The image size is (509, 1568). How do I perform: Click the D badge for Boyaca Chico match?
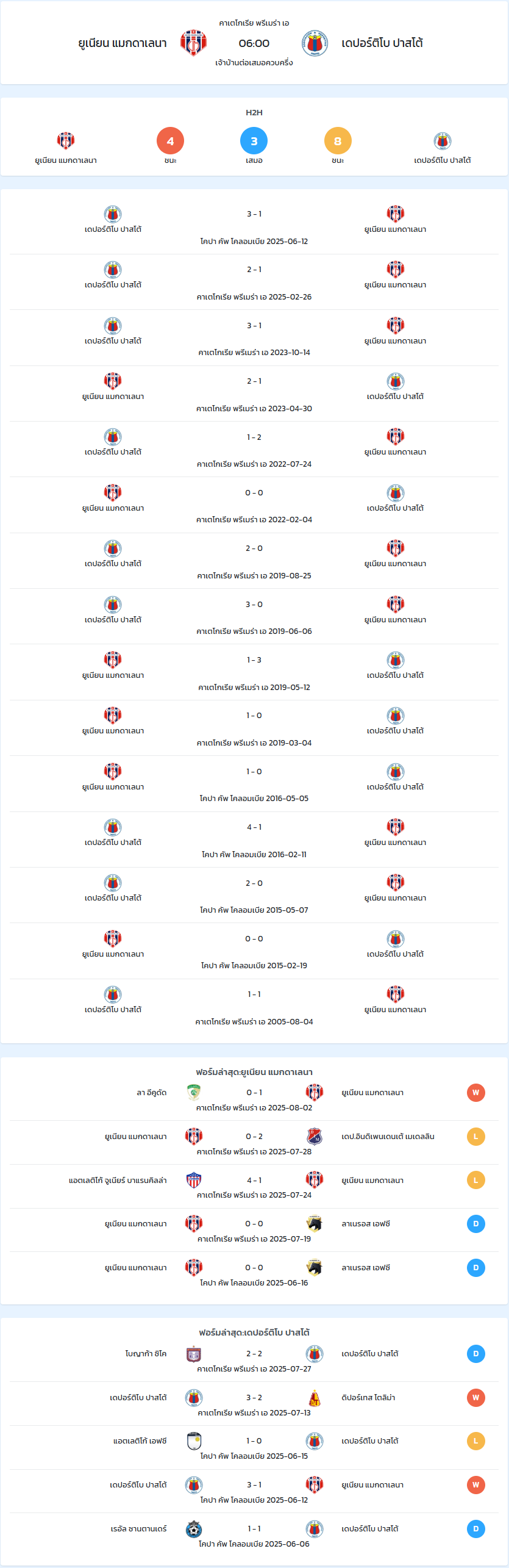point(476,1353)
